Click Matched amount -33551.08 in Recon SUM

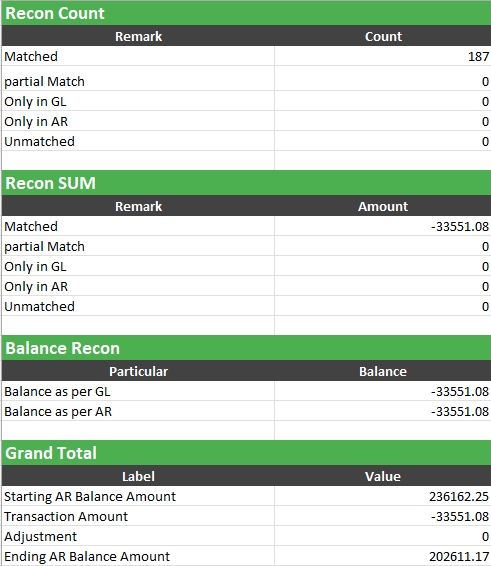(383, 226)
